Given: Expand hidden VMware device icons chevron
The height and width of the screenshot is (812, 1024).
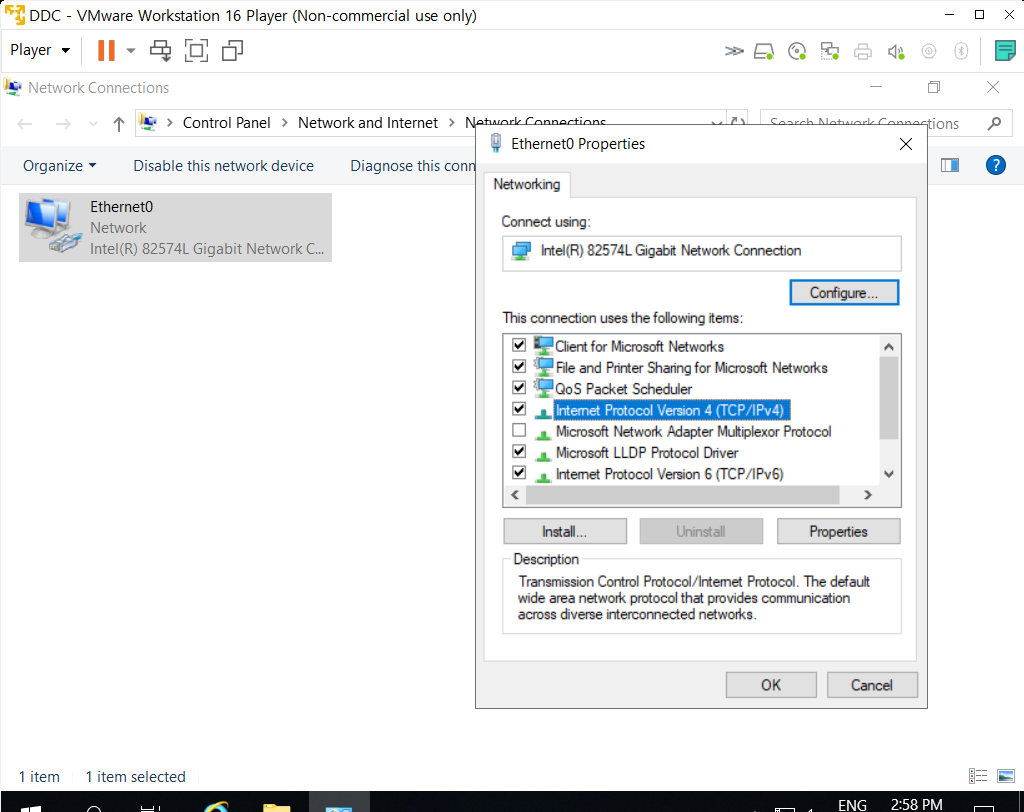Looking at the screenshot, I should point(734,51).
